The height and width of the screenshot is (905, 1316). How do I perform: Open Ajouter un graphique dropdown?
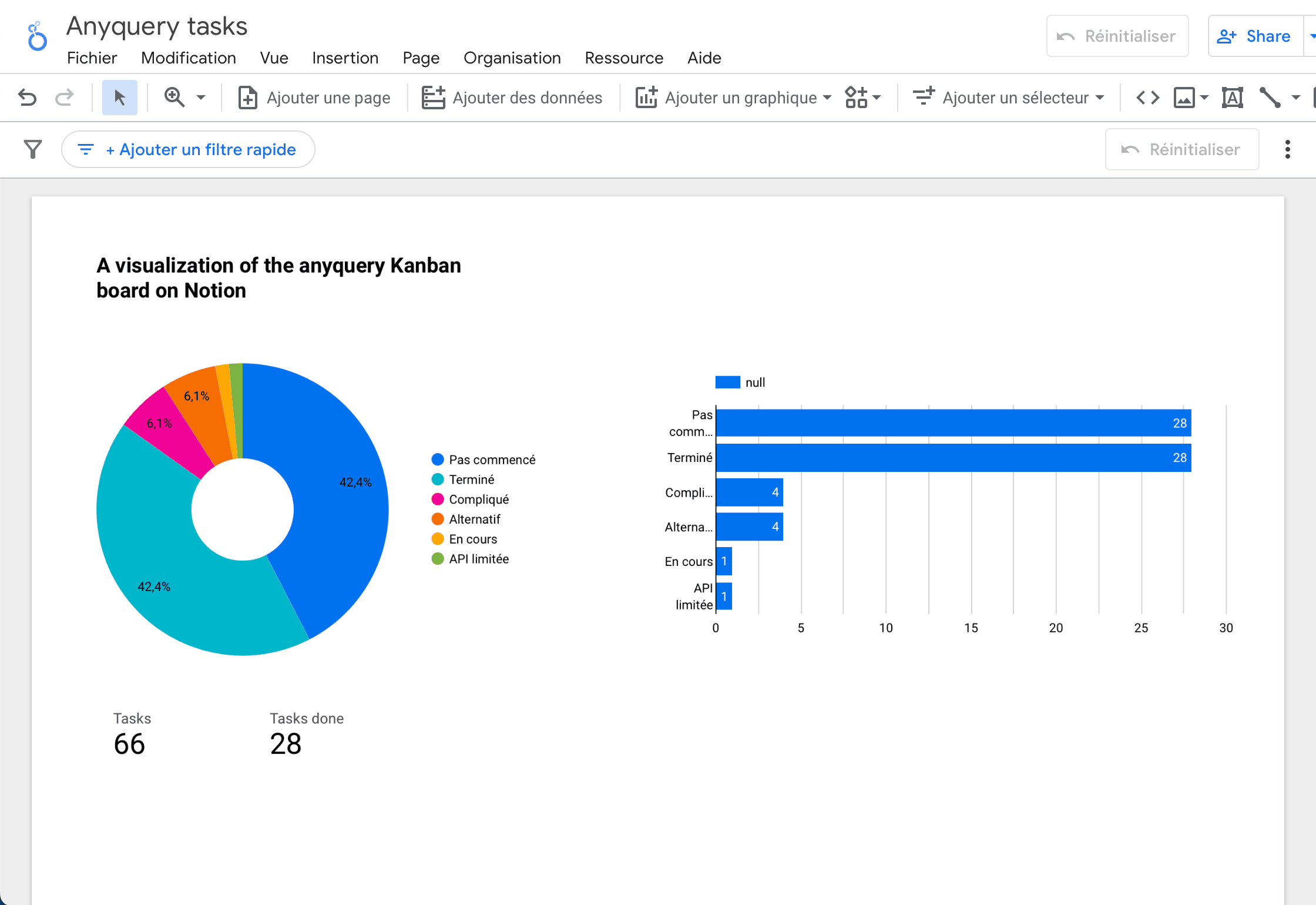coord(733,98)
